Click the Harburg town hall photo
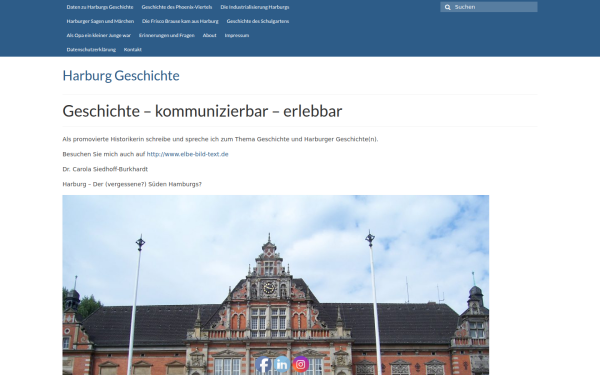 (x=276, y=285)
